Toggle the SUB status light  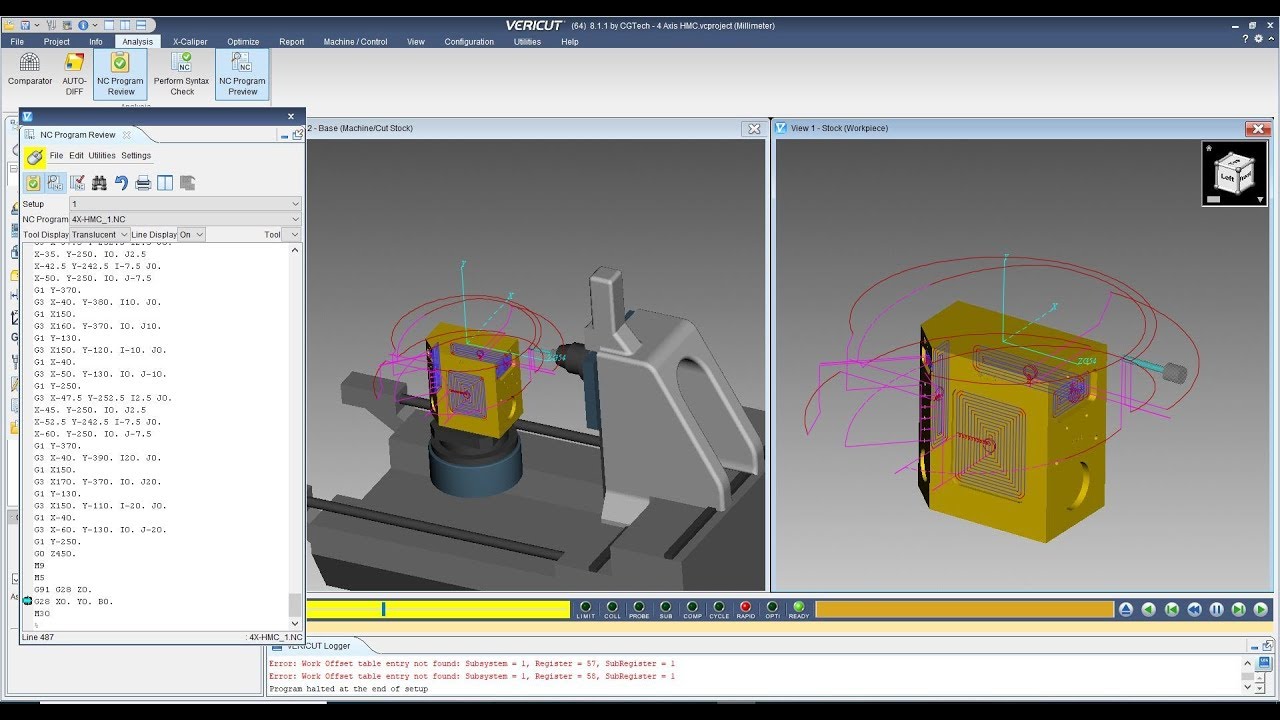click(x=665, y=609)
